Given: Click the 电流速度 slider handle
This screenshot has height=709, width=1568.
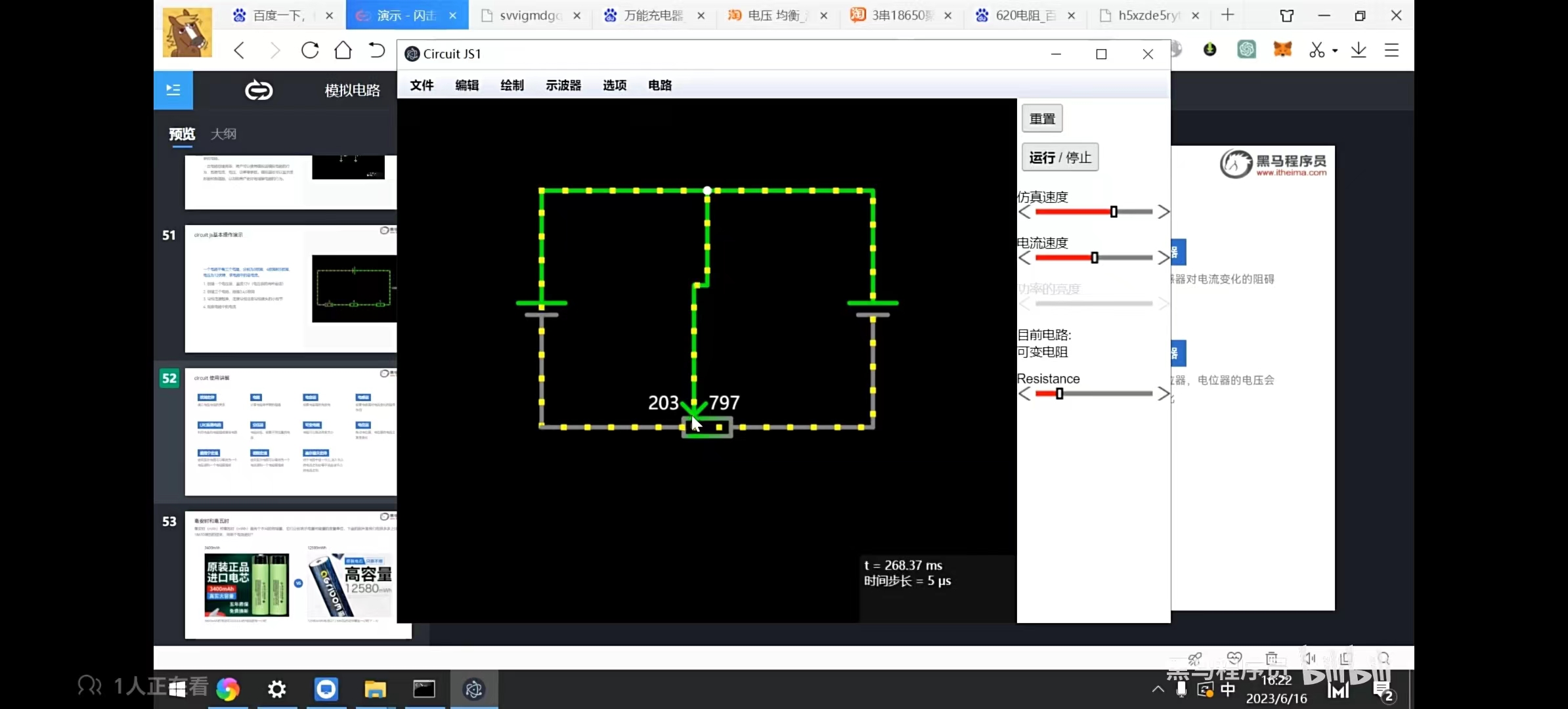Looking at the screenshot, I should pyautogui.click(x=1095, y=258).
